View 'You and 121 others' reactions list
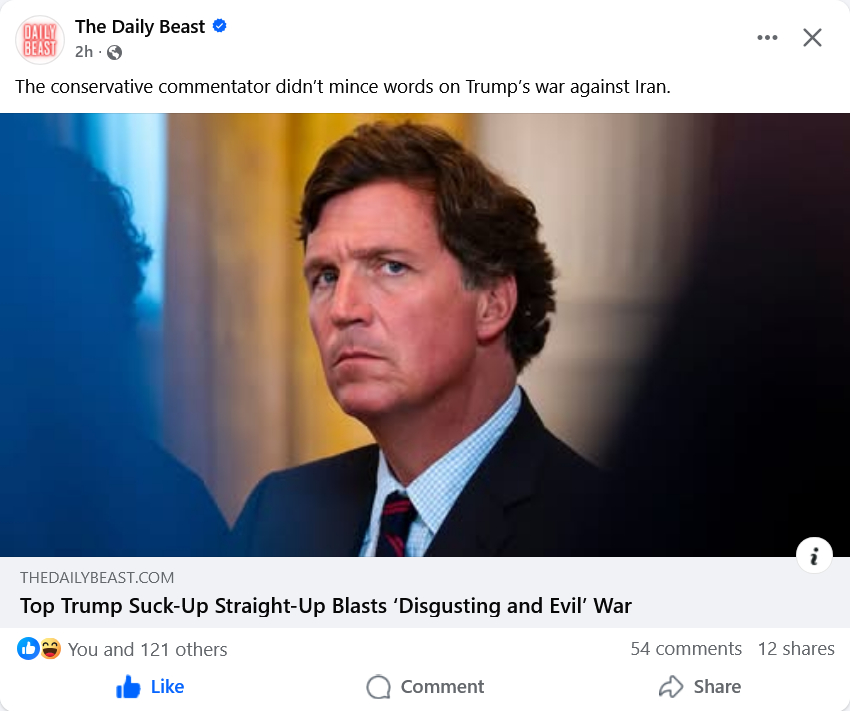This screenshot has height=711, width=850. [x=147, y=649]
